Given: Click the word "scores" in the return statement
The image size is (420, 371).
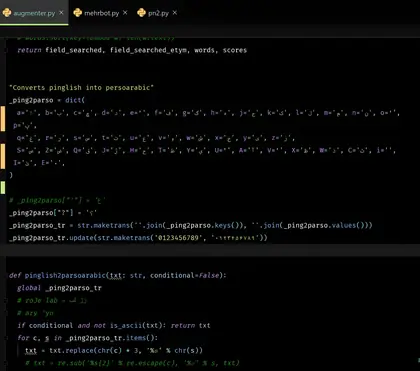Looking at the screenshot, I should tap(235, 50).
